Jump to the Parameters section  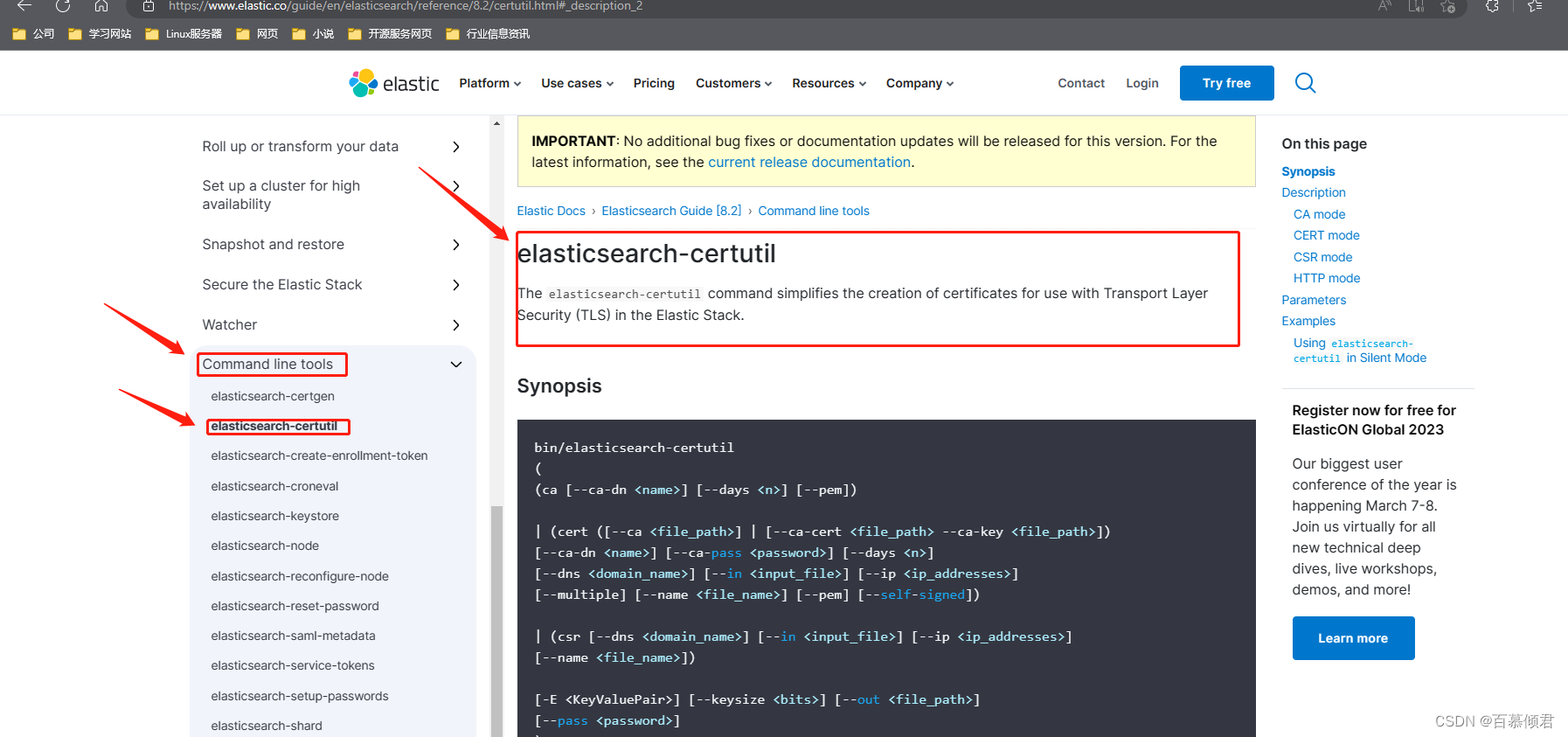click(x=1314, y=300)
